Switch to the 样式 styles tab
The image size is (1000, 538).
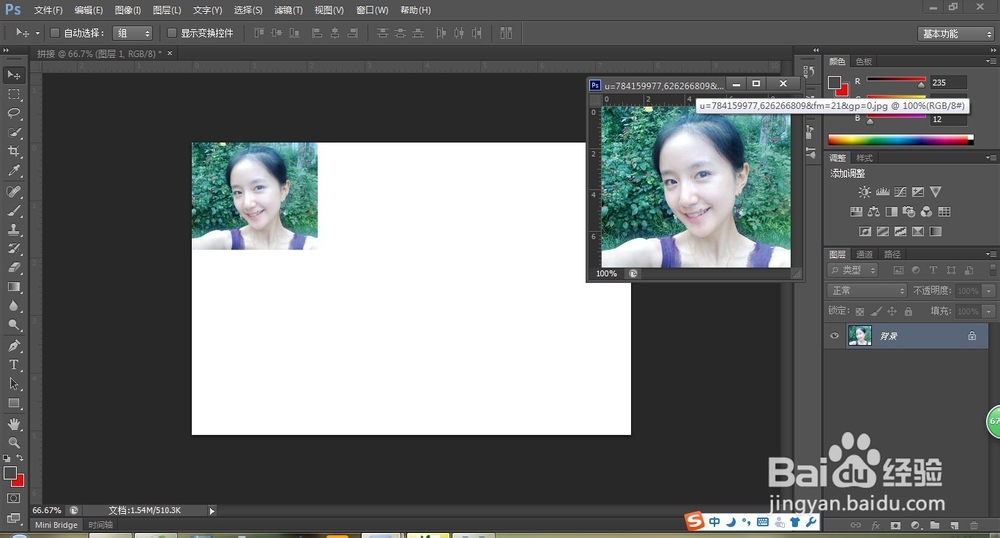tap(864, 158)
